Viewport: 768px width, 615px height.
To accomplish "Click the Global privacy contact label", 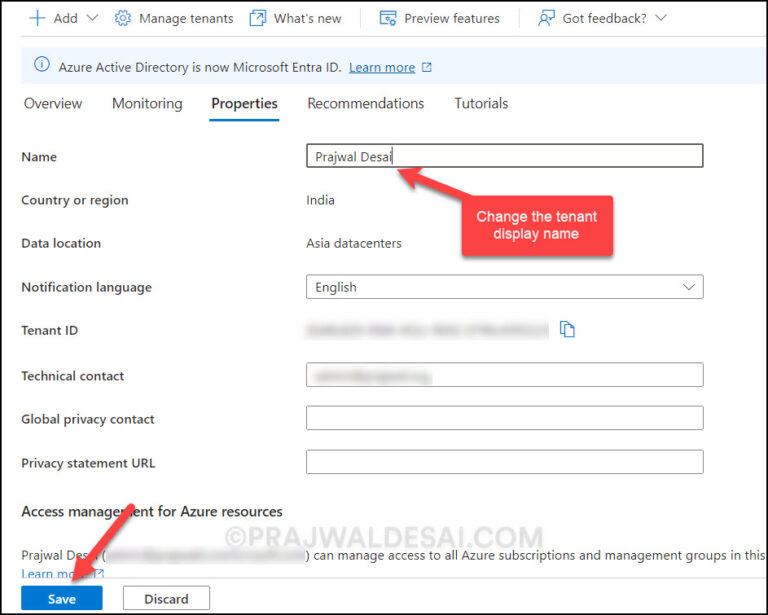I will coord(88,419).
